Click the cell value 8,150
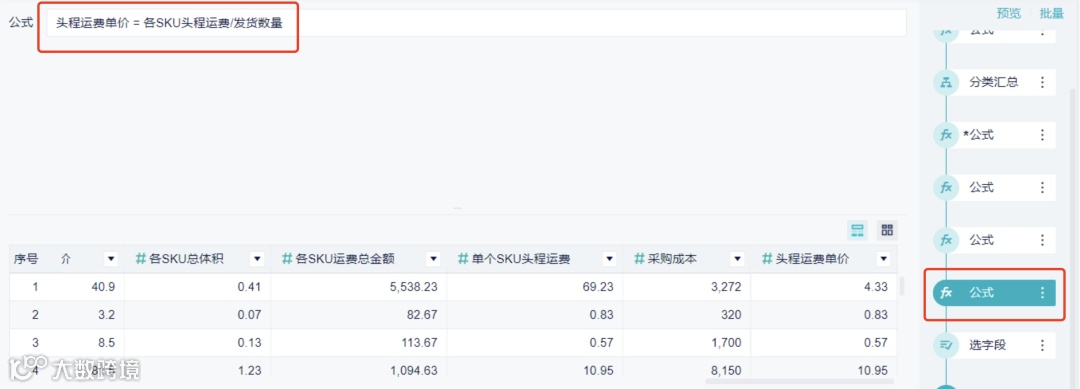The width and height of the screenshot is (1080, 389). 727,371
